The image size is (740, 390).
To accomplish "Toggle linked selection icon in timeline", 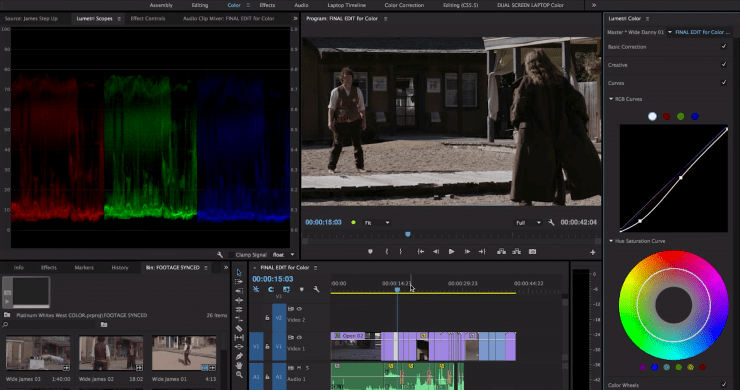I will [x=286, y=289].
